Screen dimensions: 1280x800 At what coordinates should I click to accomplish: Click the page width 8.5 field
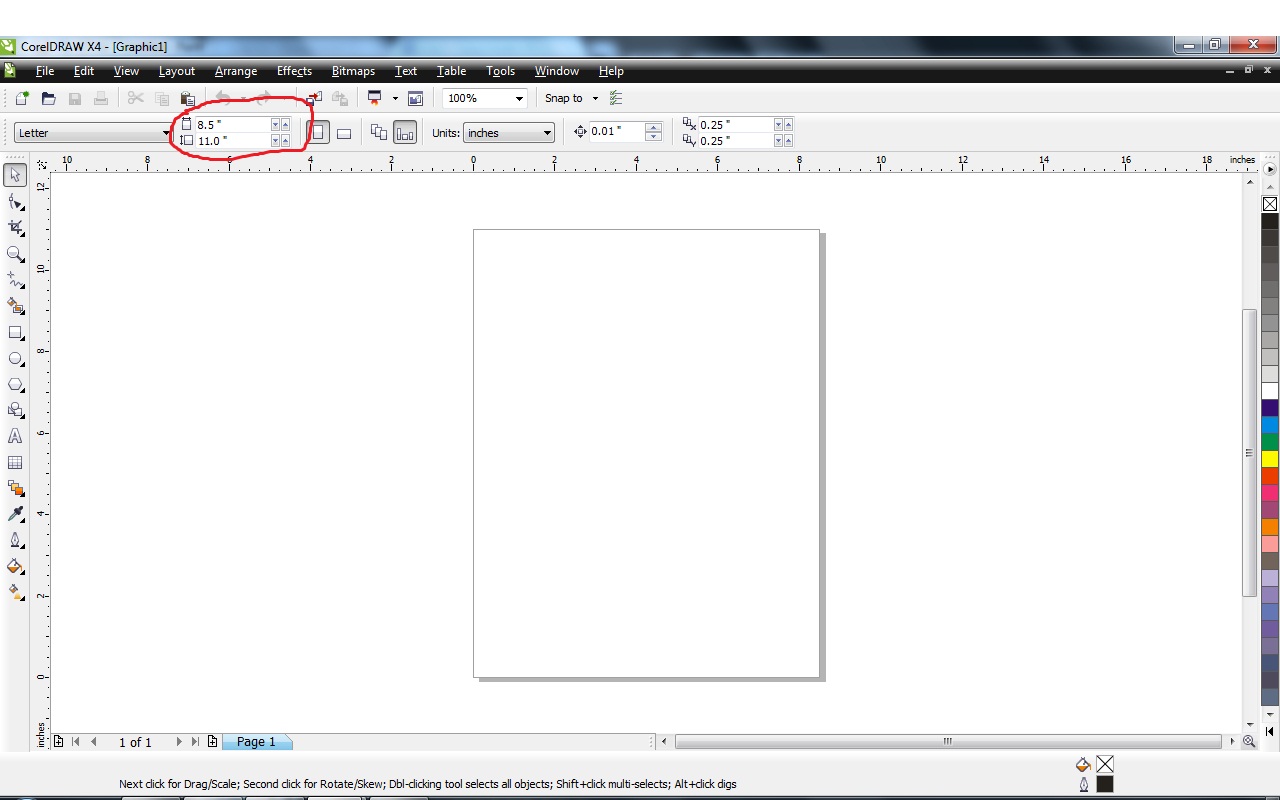233,125
